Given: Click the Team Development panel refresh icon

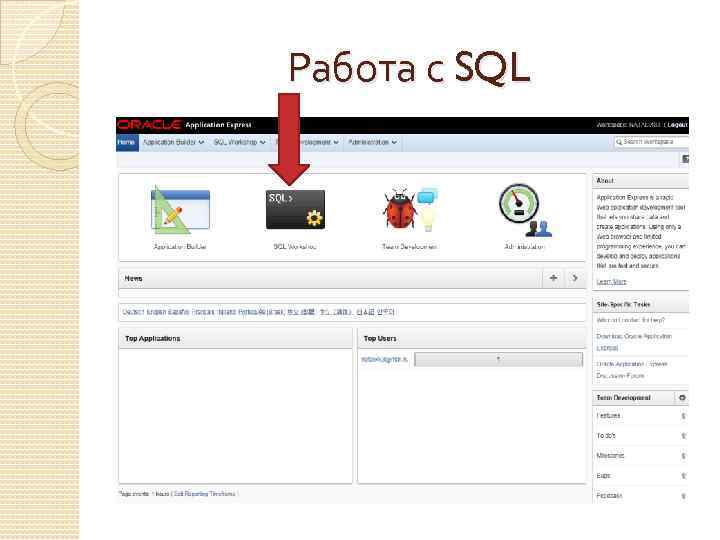Looking at the screenshot, I should [x=682, y=398].
